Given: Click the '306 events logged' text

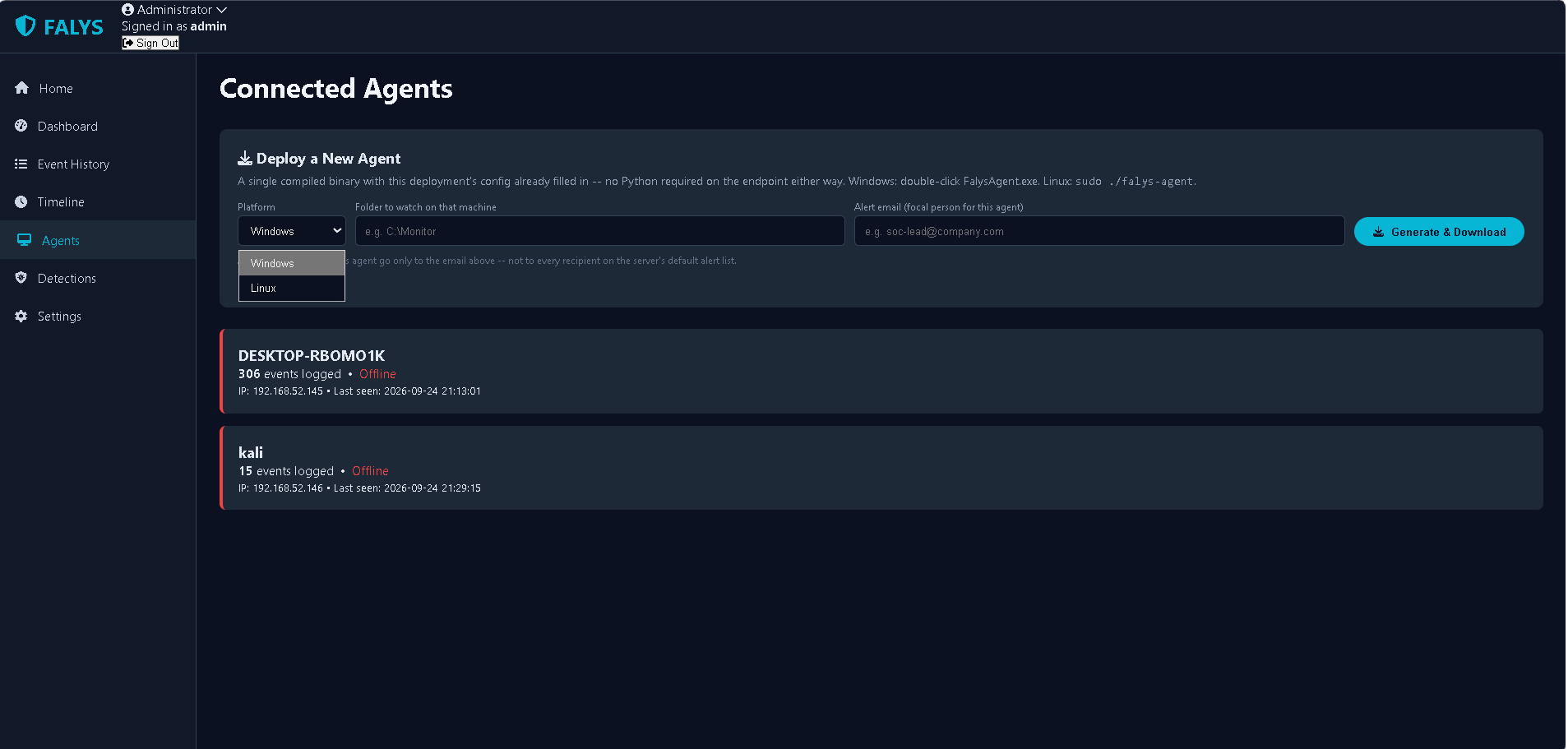Looking at the screenshot, I should pos(289,374).
